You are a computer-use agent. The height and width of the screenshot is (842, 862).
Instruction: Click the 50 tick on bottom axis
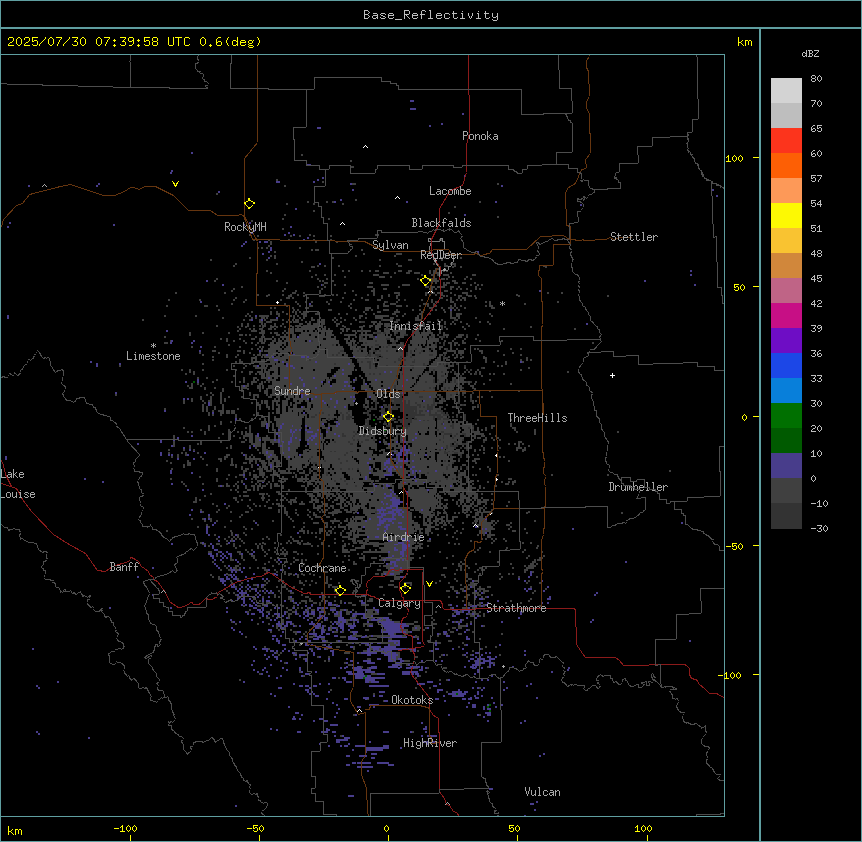pos(513,828)
